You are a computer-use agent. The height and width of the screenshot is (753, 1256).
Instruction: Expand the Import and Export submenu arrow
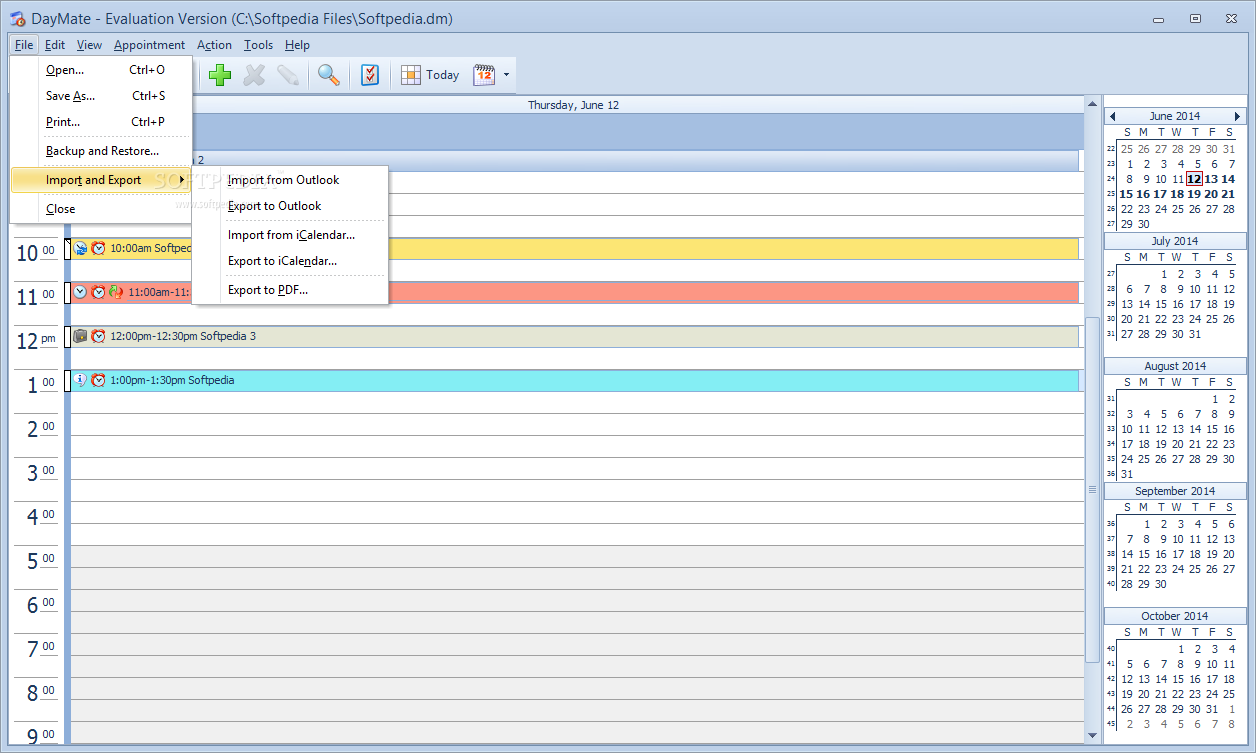tap(182, 180)
